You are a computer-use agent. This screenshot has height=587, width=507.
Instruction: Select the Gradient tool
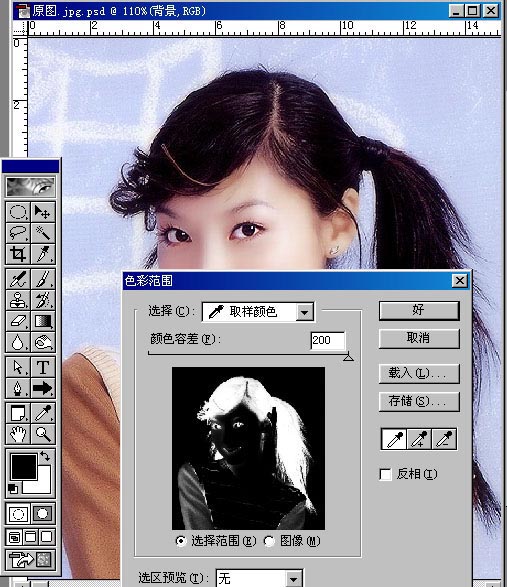pyautogui.click(x=43, y=321)
